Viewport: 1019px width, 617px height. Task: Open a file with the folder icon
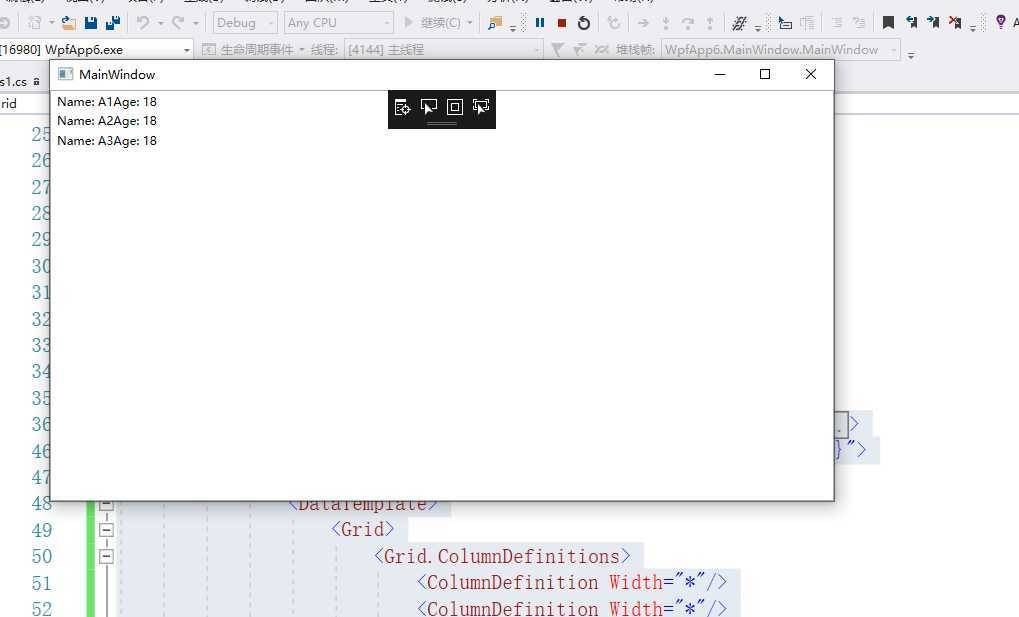[x=69, y=23]
